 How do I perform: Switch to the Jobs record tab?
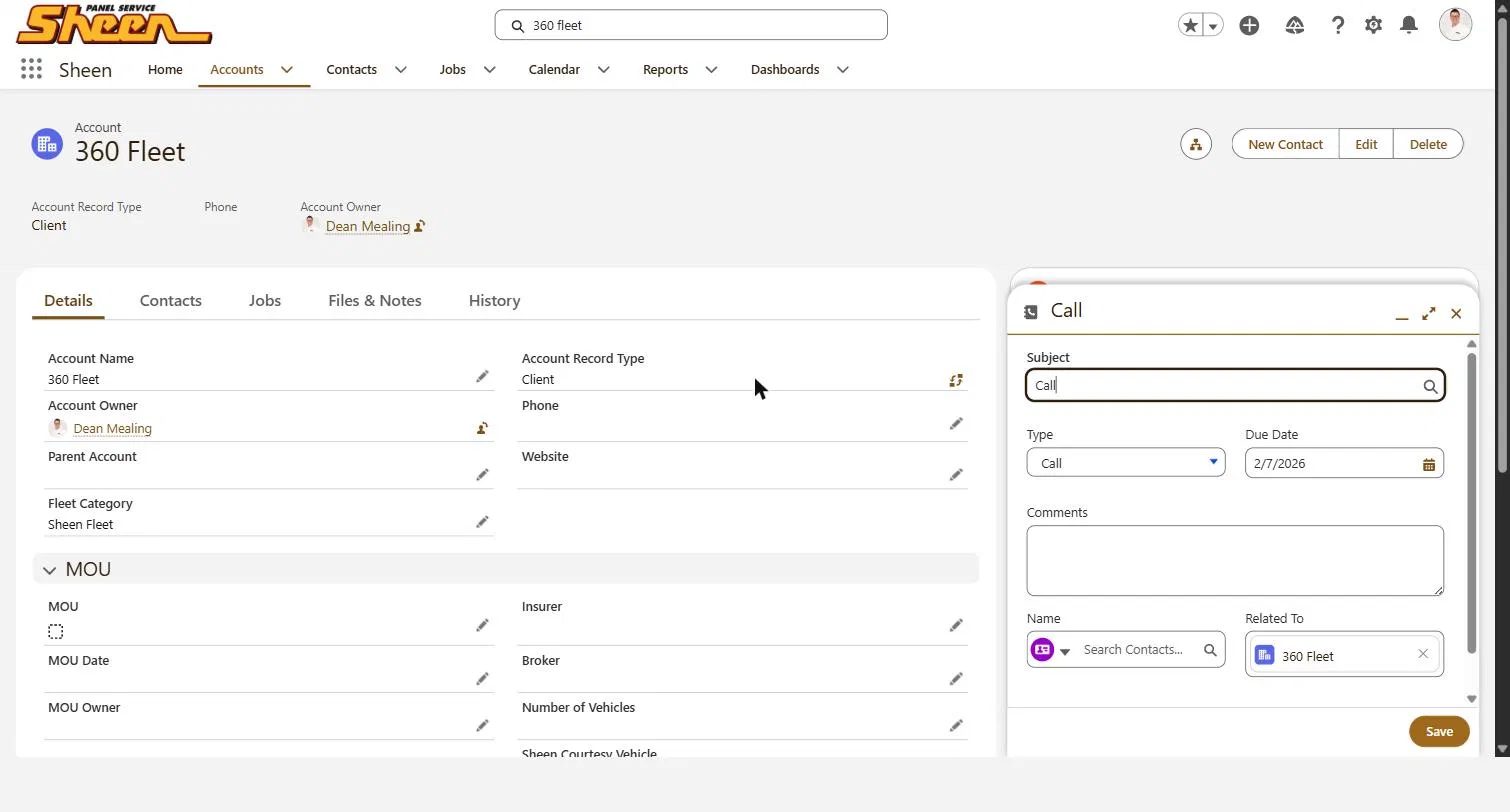pyautogui.click(x=265, y=301)
